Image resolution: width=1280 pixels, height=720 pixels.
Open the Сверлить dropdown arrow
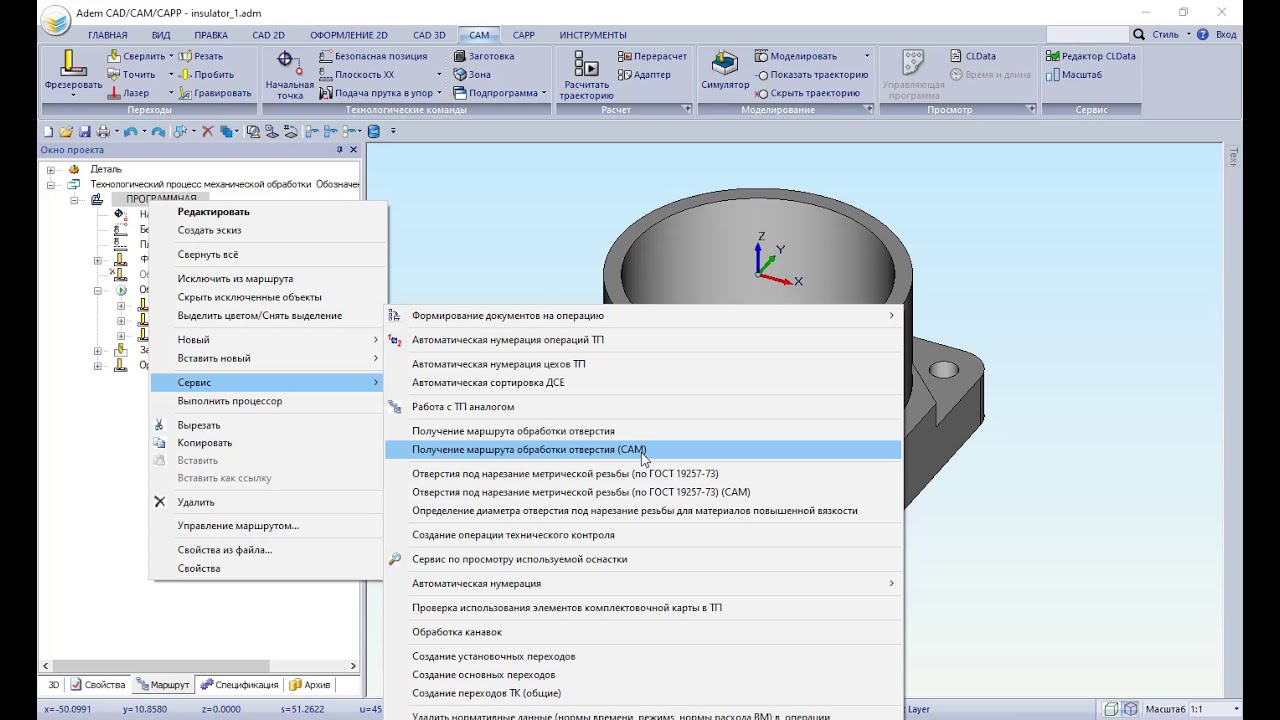(171, 56)
